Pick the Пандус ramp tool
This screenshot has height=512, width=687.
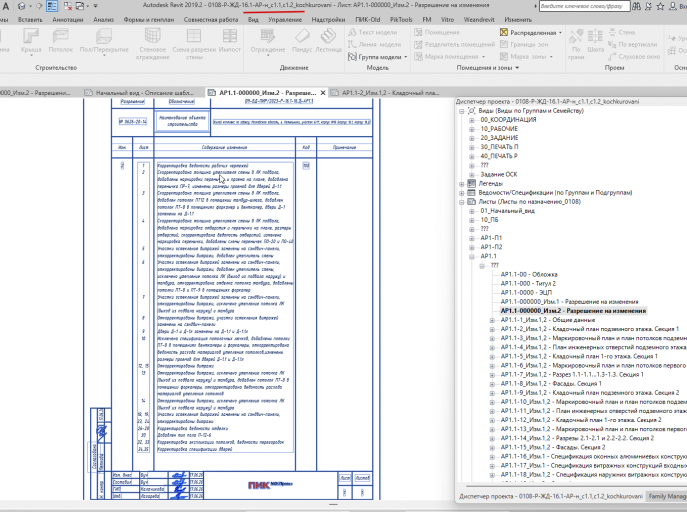pos(302,42)
